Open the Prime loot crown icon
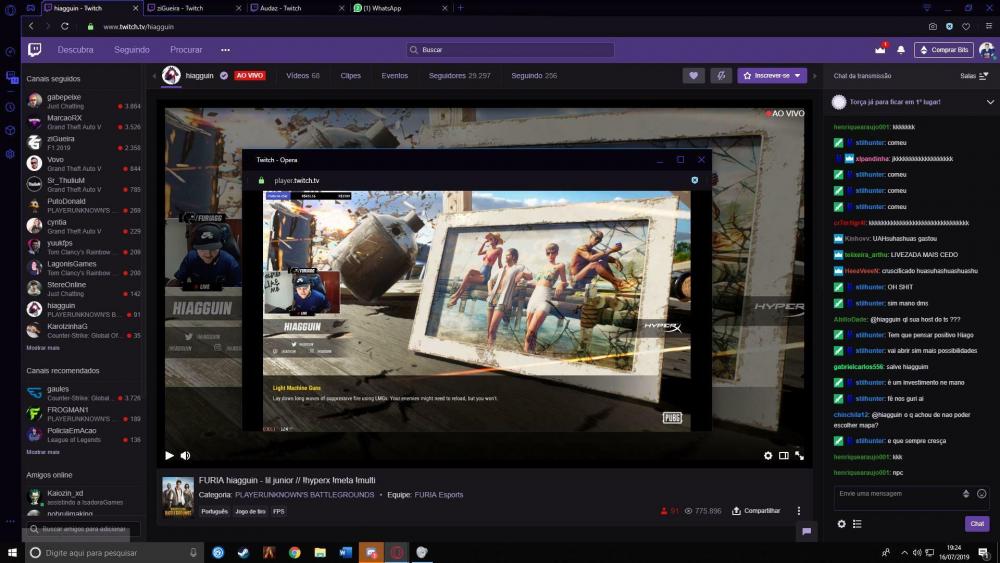 click(880, 49)
